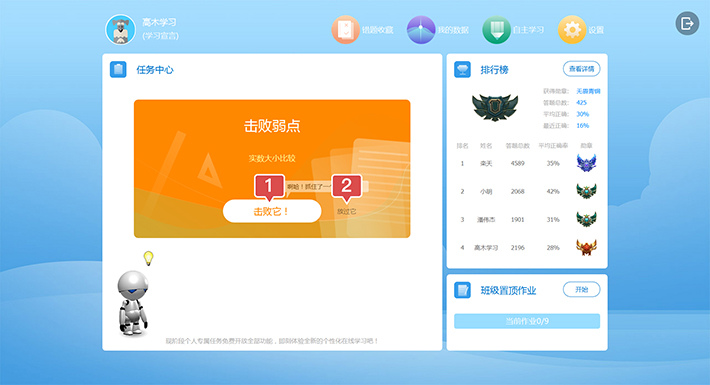
Task: Click the 排行榜 trophy icon
Action: [x=462, y=69]
